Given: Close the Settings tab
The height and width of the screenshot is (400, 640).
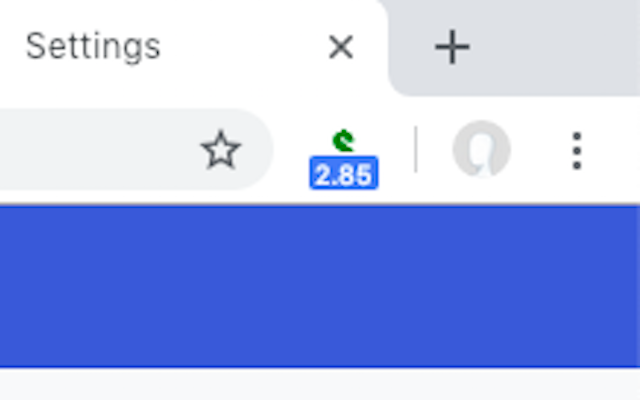Looking at the screenshot, I should pos(341,47).
